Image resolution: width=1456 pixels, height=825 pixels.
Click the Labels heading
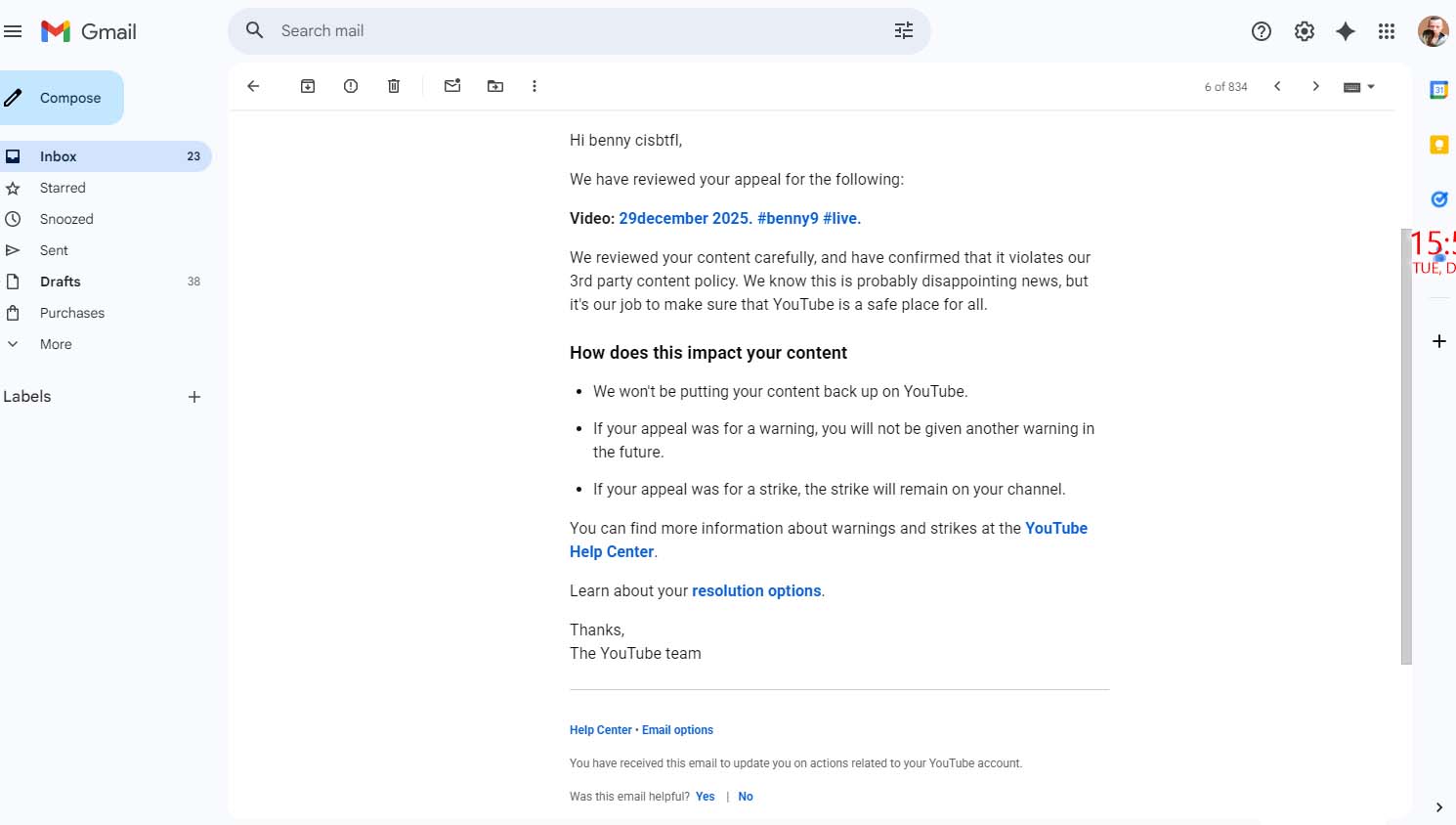(27, 397)
